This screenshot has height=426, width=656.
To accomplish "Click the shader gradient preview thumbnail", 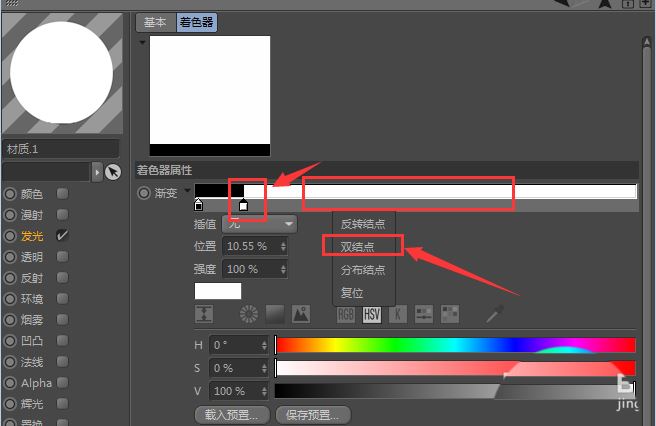I will coord(210,96).
